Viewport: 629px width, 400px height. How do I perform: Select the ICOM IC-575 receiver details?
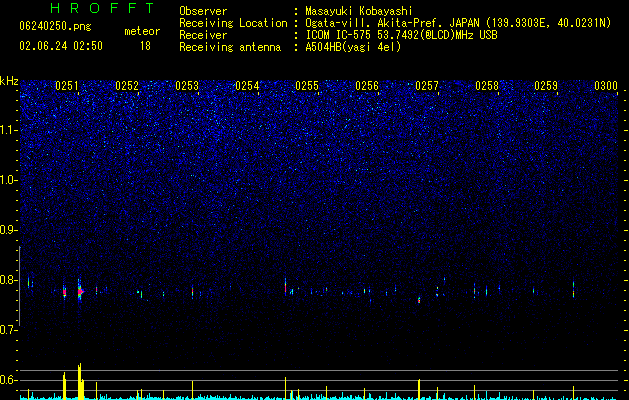(x=401, y=35)
